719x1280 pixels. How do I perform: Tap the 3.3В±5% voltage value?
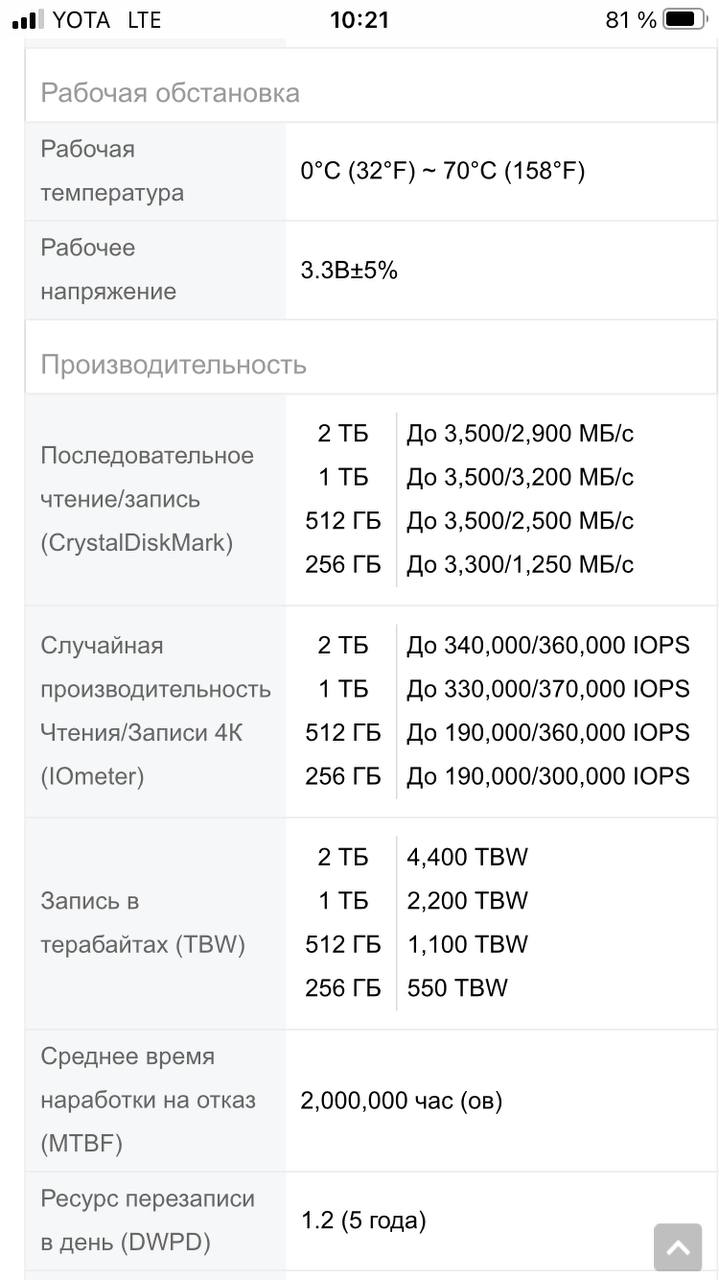click(x=349, y=270)
